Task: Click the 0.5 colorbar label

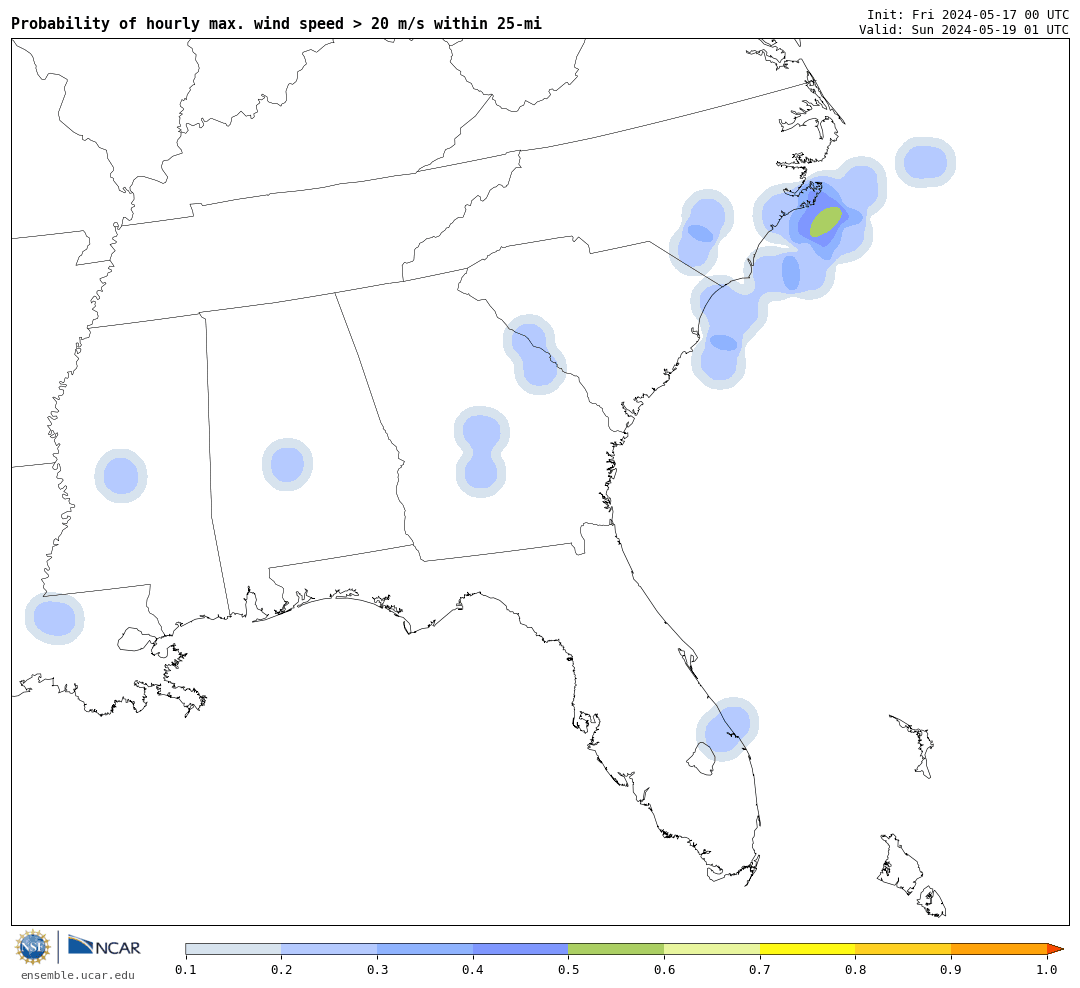Action: [569, 970]
